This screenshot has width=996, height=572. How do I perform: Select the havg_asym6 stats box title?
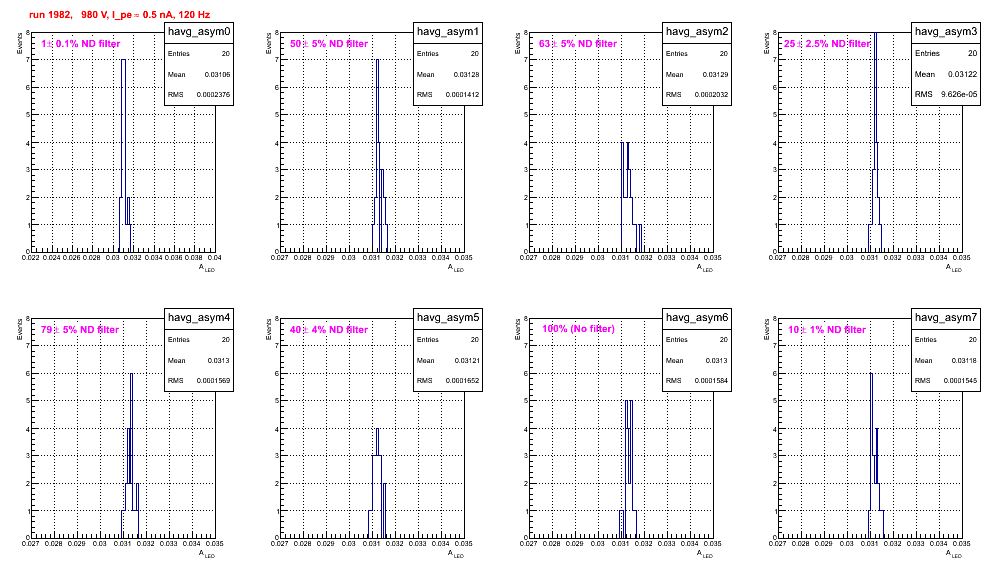[697, 318]
